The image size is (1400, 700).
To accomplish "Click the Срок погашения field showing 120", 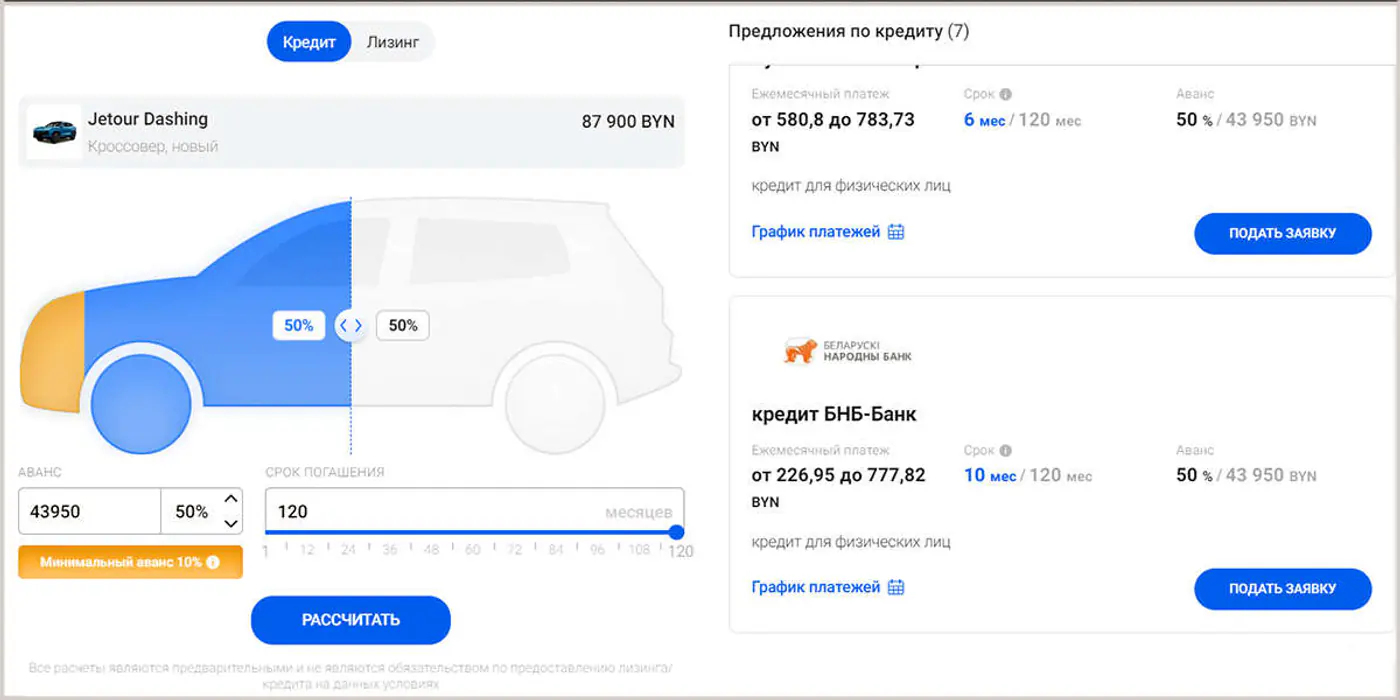I will tap(474, 511).
